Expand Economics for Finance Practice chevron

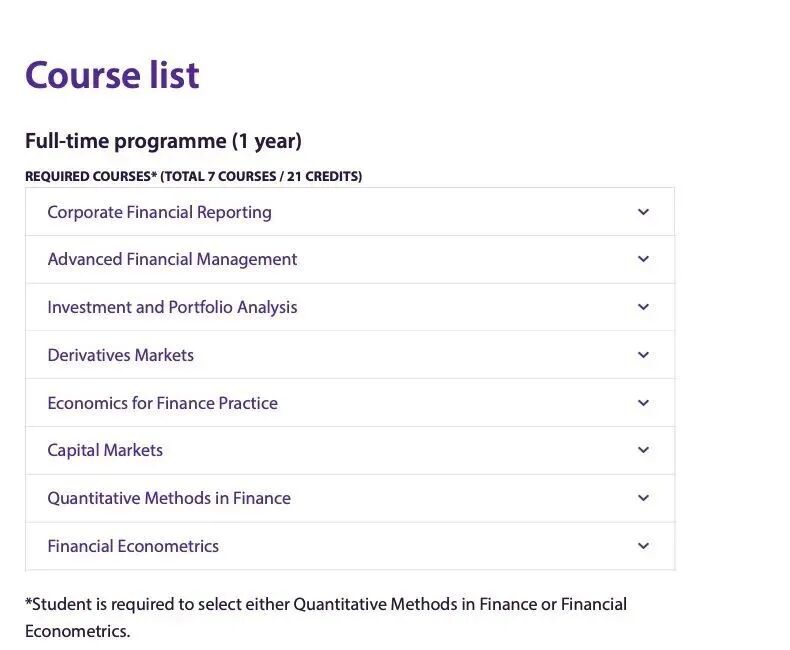pyautogui.click(x=643, y=403)
